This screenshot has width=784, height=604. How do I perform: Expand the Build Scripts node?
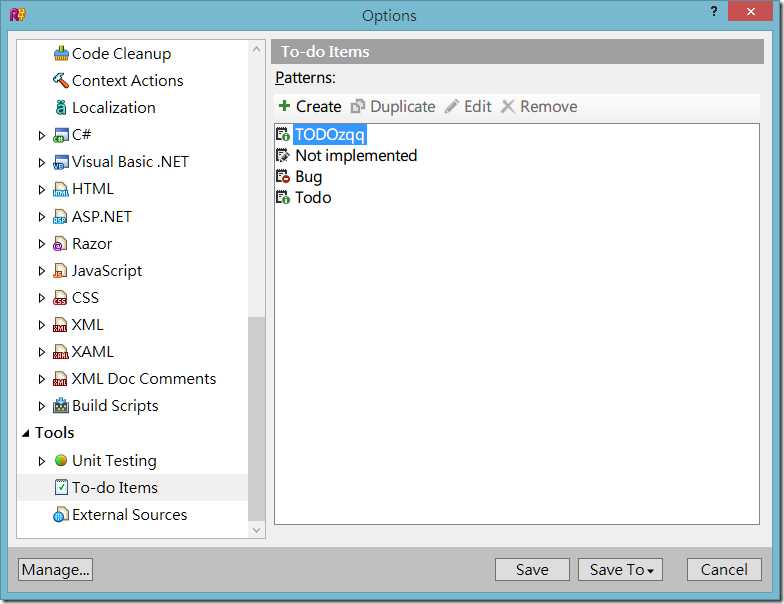pos(42,406)
